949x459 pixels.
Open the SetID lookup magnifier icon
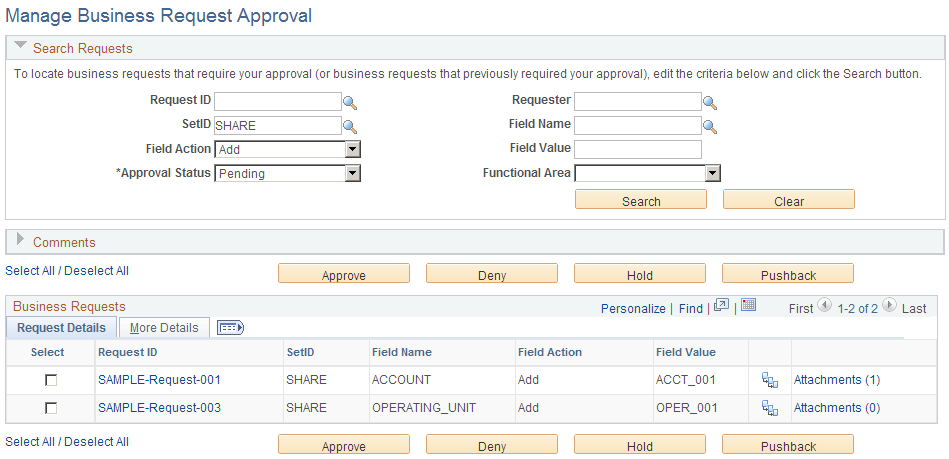pos(350,127)
